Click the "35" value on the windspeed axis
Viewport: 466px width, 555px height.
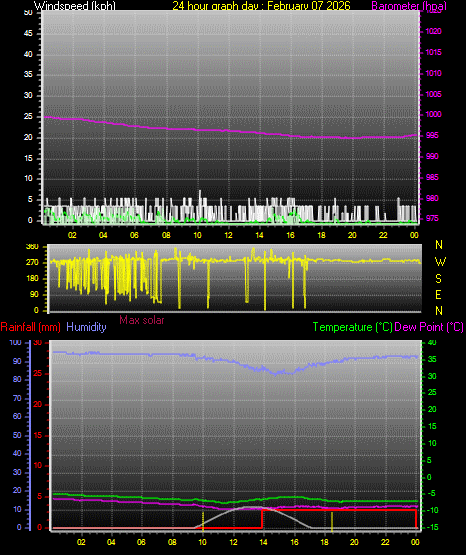pyautogui.click(x=28, y=75)
